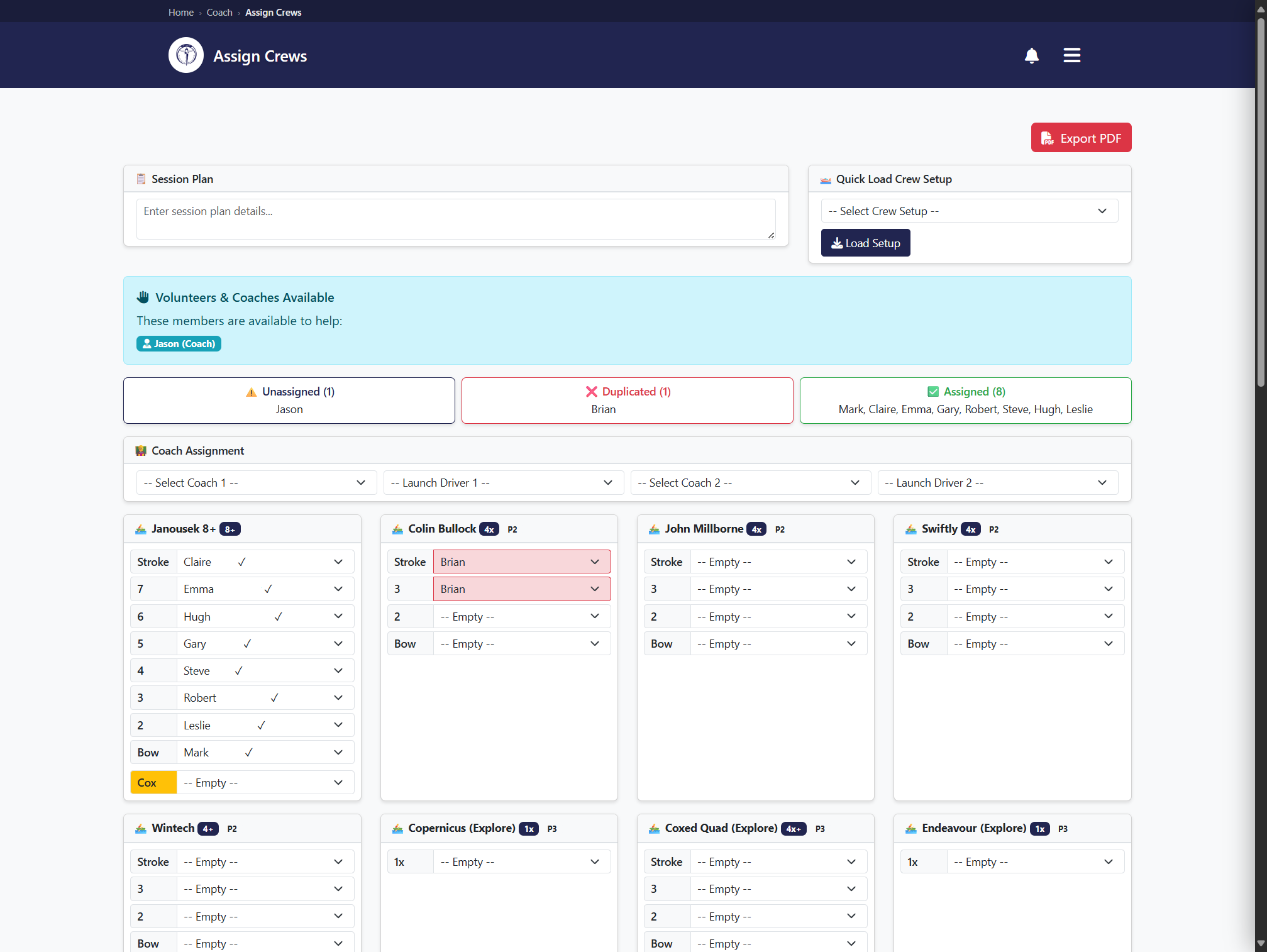The height and width of the screenshot is (952, 1267).
Task: Open Janousek 8+ Stroke seat dropdown (Claire)
Action: click(x=265, y=562)
